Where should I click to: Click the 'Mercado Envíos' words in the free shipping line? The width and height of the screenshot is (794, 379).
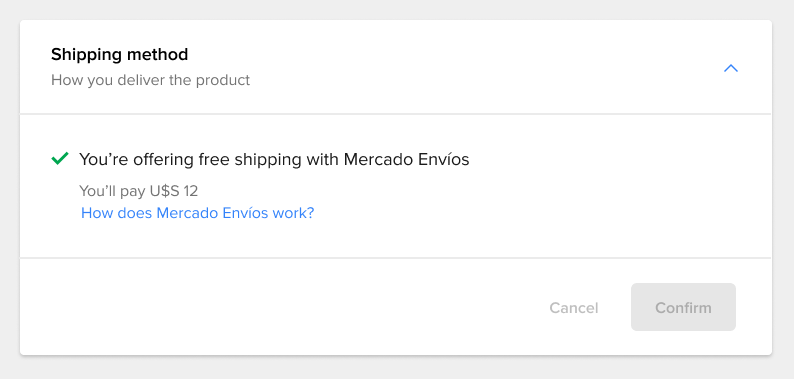[x=407, y=160]
